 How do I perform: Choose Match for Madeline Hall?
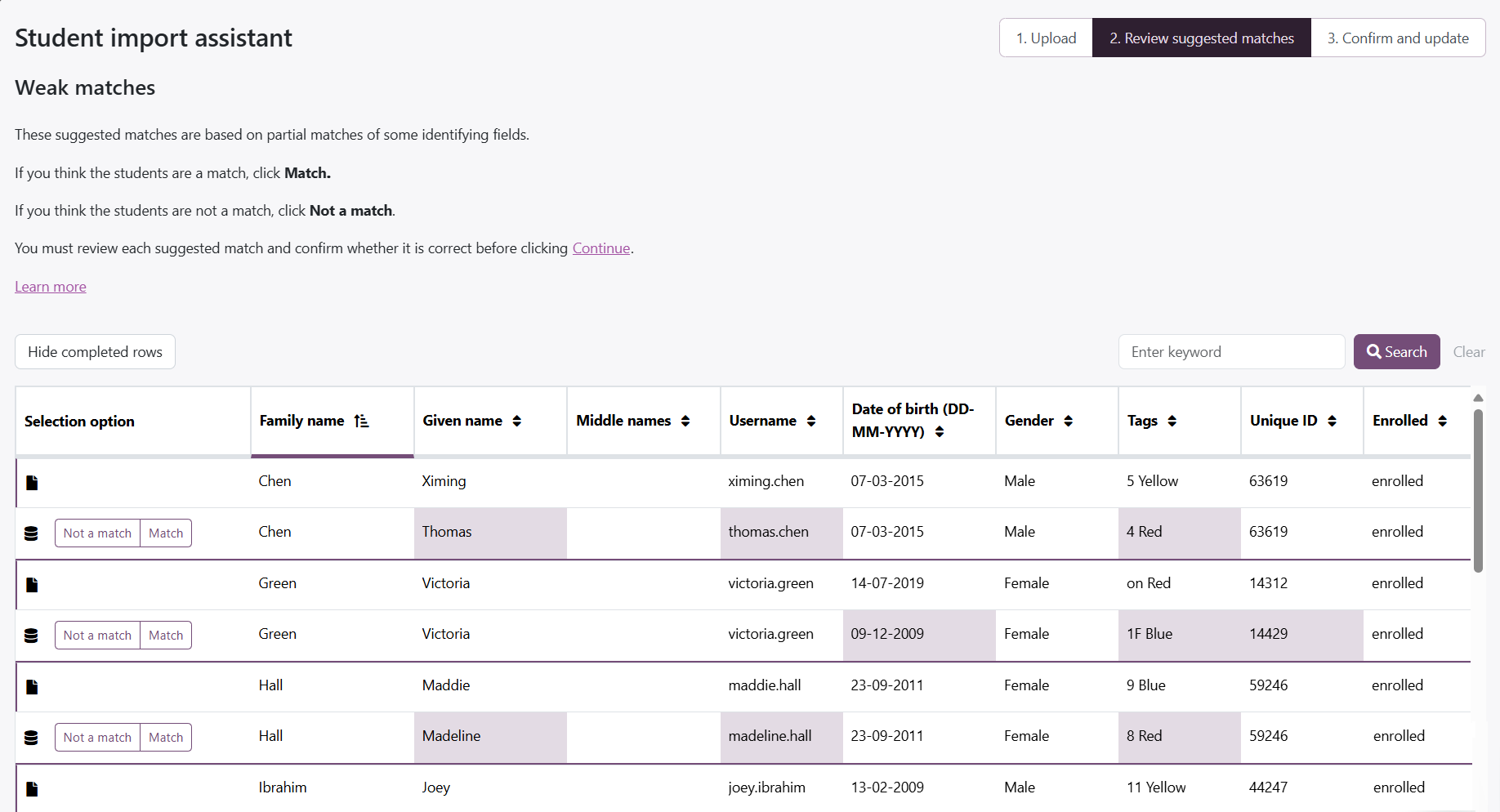(x=166, y=738)
